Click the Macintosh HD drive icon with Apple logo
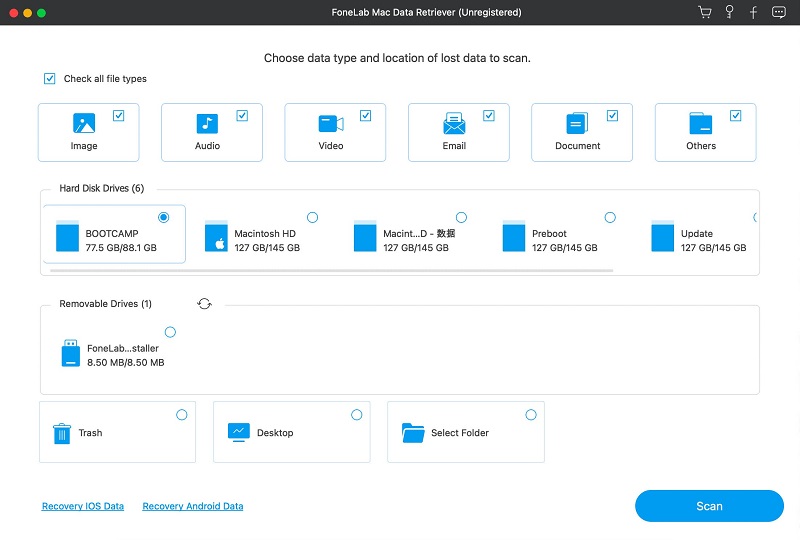Image resolution: width=800 pixels, height=540 pixels. [216, 236]
